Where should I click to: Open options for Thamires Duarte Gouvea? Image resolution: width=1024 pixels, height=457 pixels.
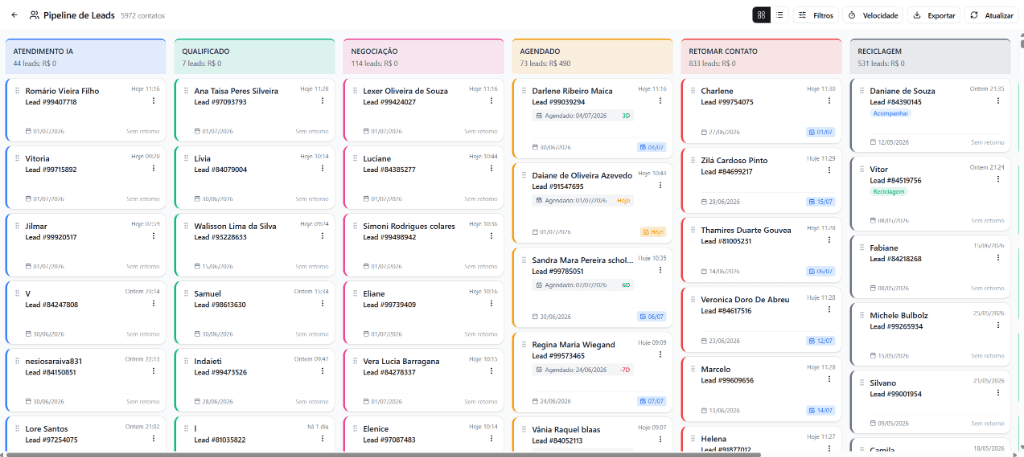click(829, 240)
